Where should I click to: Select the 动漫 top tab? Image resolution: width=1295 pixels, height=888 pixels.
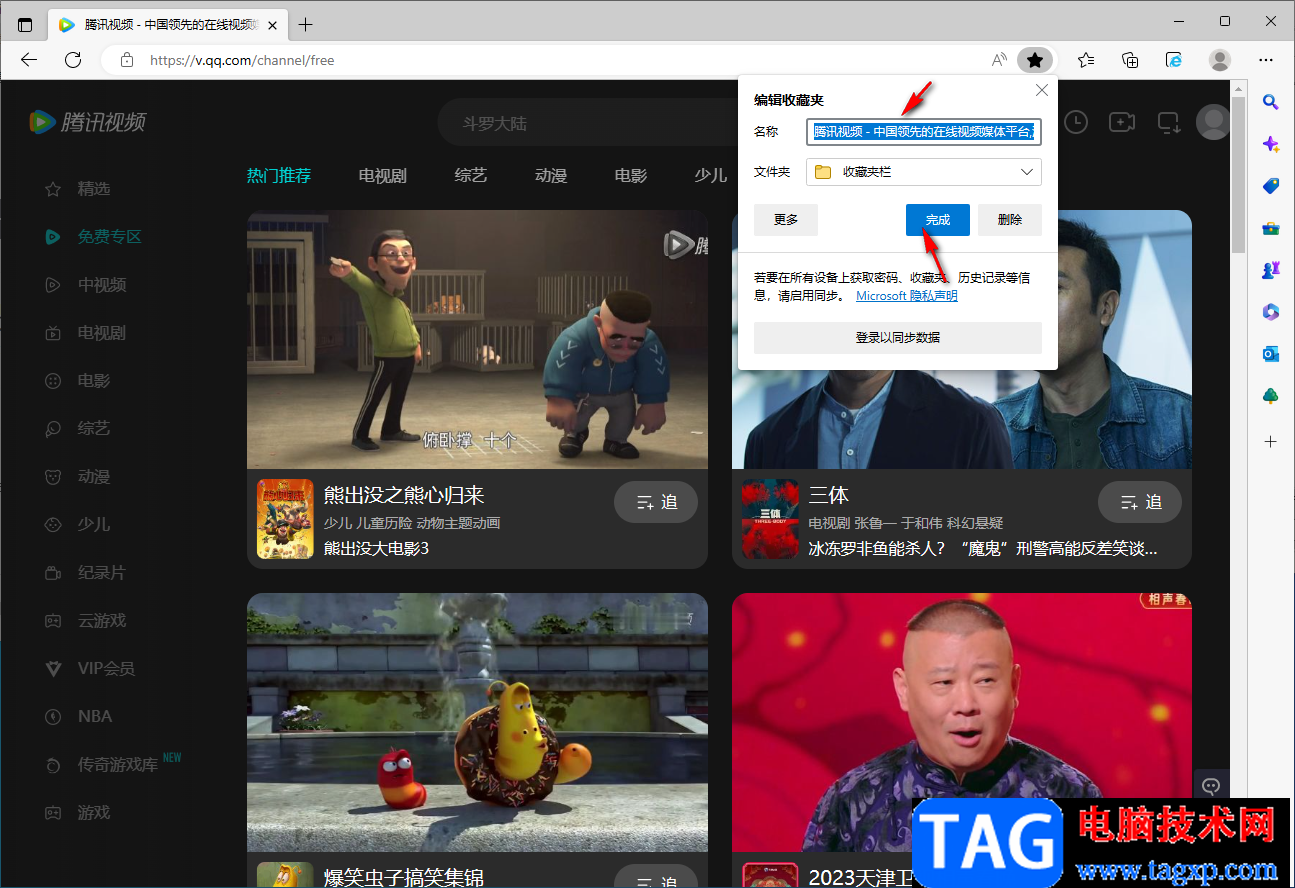(x=551, y=176)
